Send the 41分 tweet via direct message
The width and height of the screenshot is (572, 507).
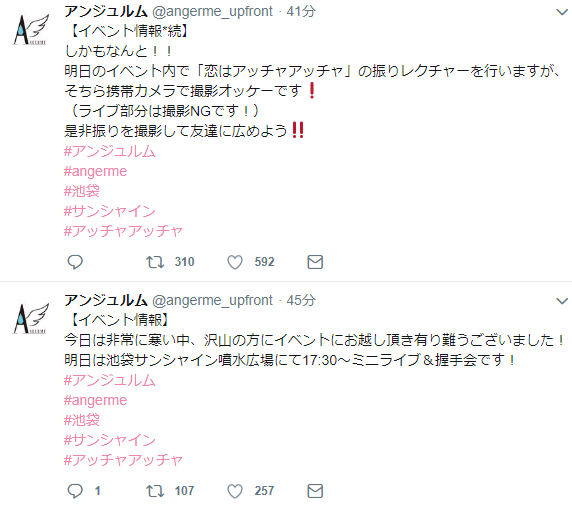tap(315, 262)
